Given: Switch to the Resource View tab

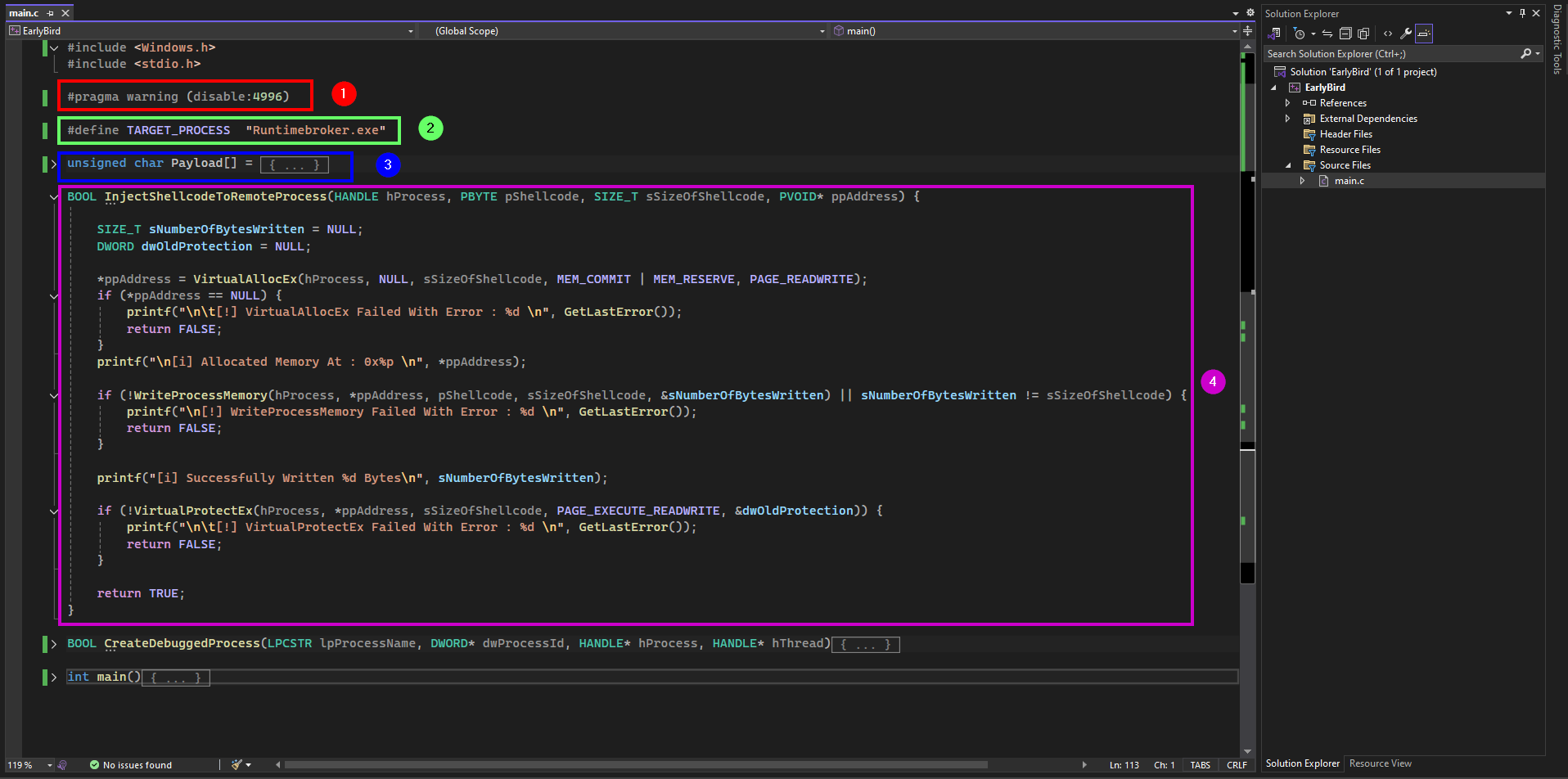Looking at the screenshot, I should pyautogui.click(x=1380, y=763).
